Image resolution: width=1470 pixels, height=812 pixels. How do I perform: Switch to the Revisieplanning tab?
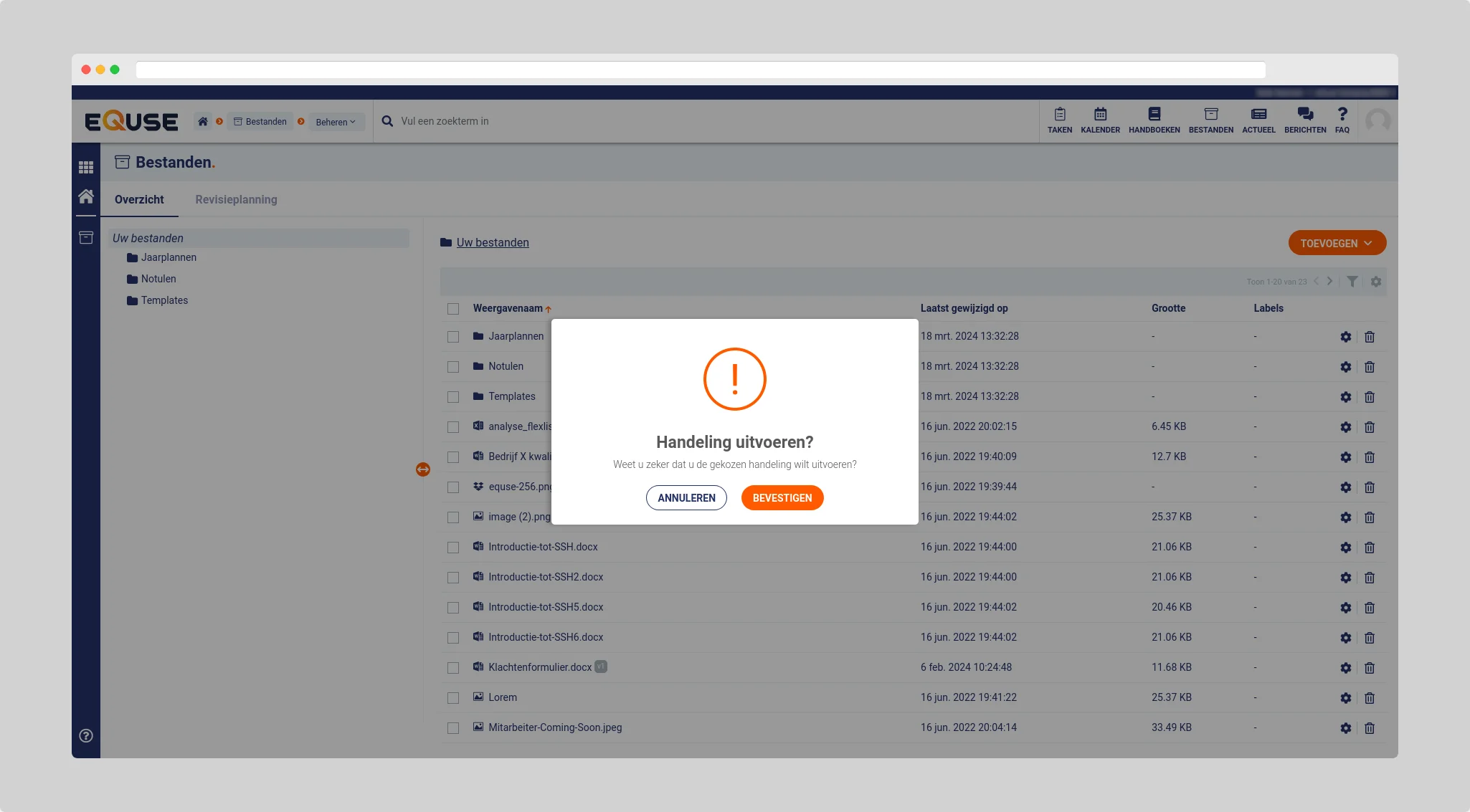[236, 199]
